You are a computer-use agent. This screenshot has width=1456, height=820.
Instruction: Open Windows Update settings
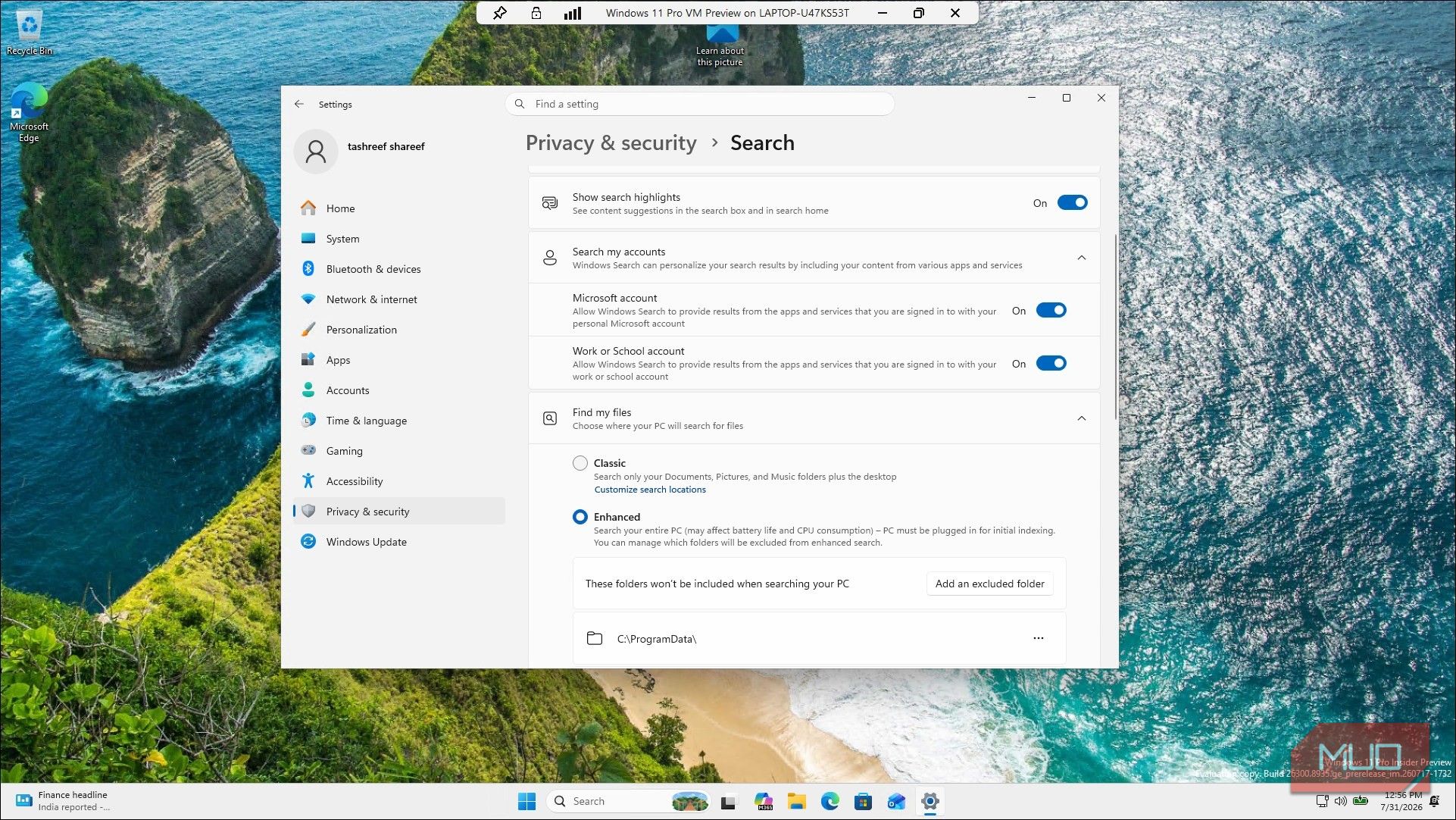[x=399, y=542]
